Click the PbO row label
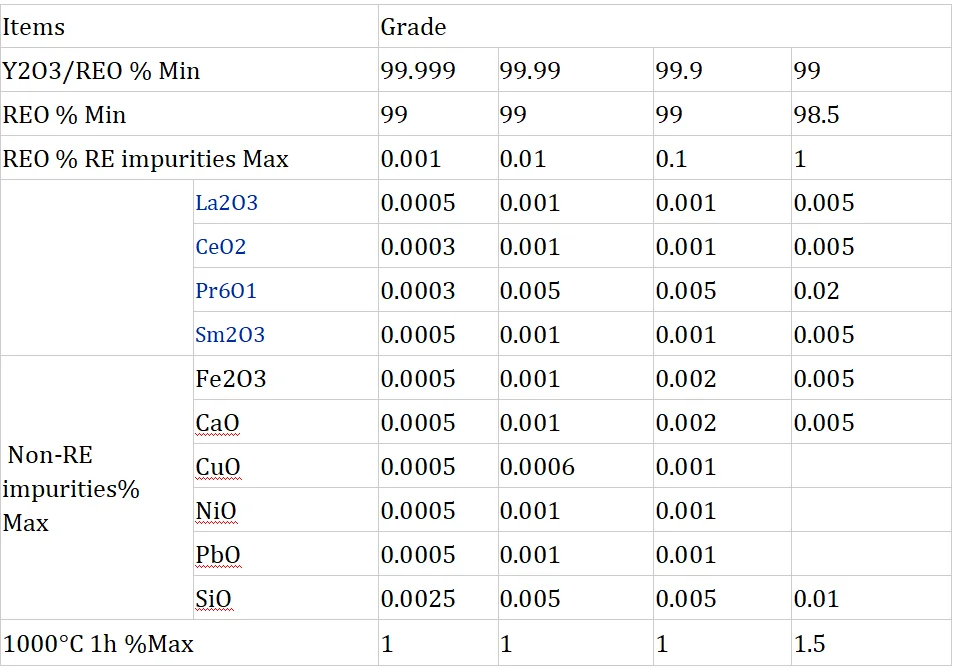 [218, 555]
